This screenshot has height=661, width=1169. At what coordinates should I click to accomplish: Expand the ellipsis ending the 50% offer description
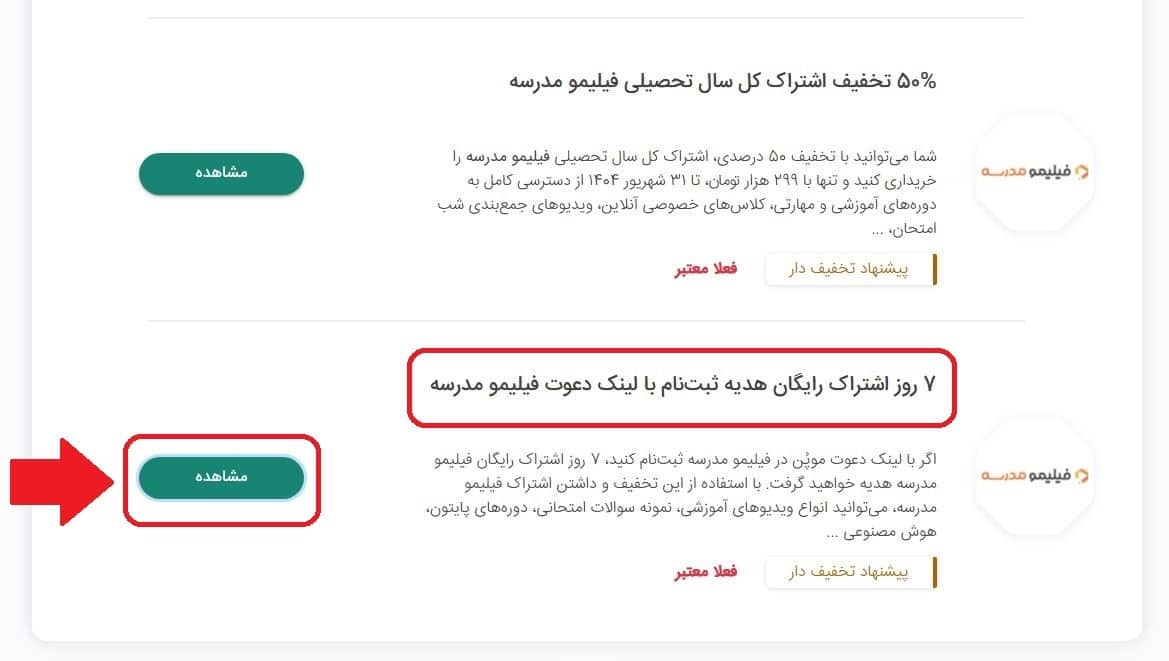(x=877, y=230)
